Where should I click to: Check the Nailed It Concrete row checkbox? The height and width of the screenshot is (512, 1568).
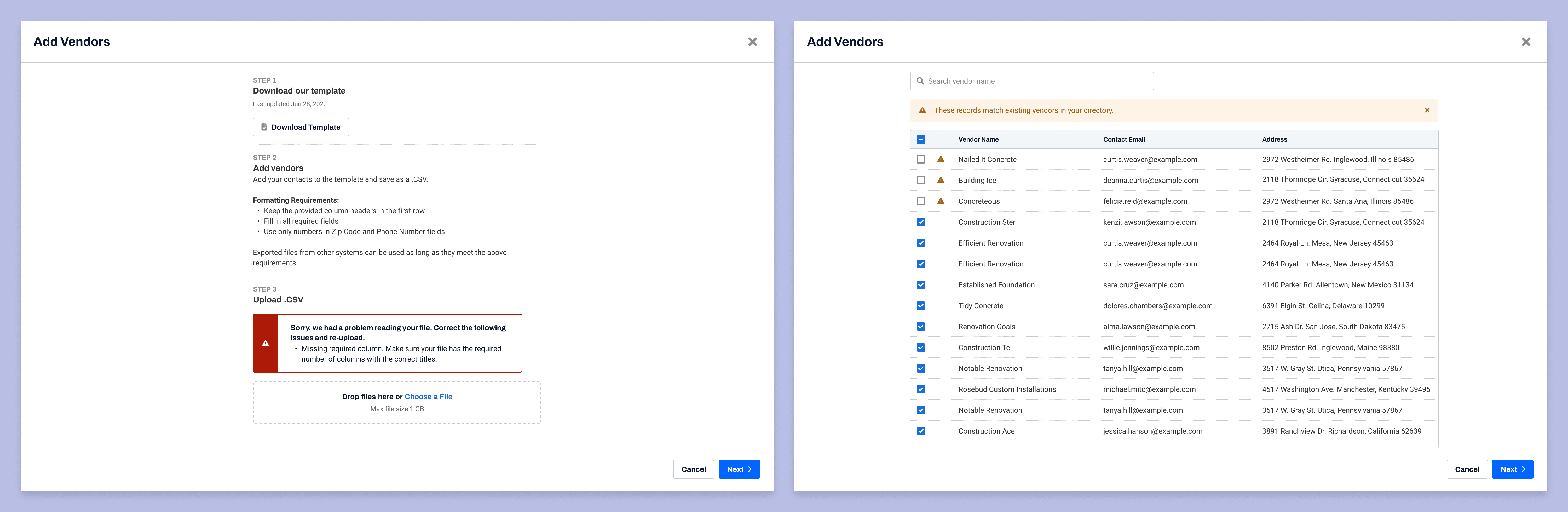coord(921,160)
